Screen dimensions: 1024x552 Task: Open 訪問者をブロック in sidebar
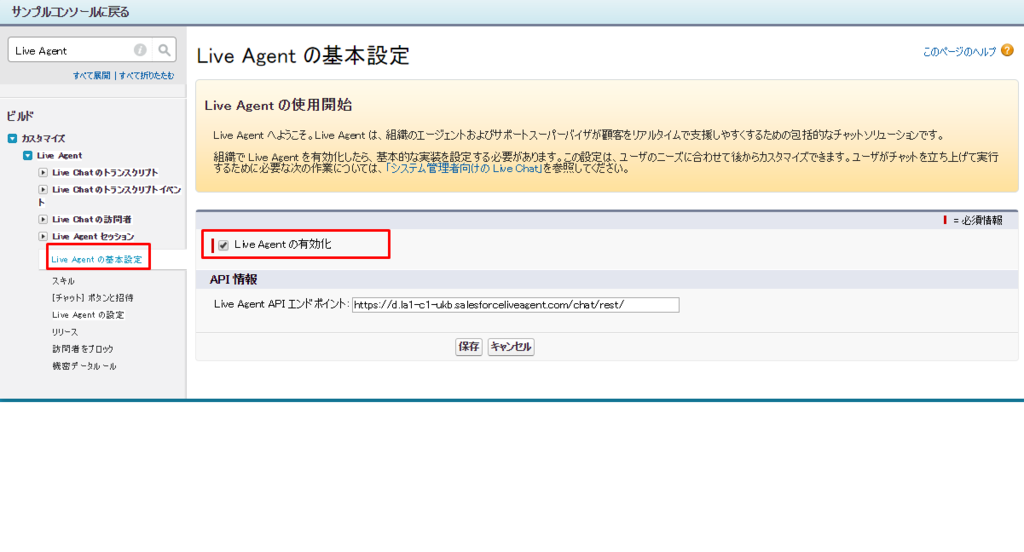[x=83, y=349]
